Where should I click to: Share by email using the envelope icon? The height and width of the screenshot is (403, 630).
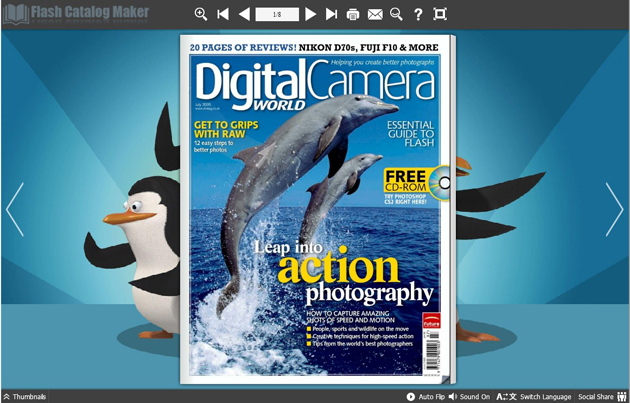(x=375, y=15)
